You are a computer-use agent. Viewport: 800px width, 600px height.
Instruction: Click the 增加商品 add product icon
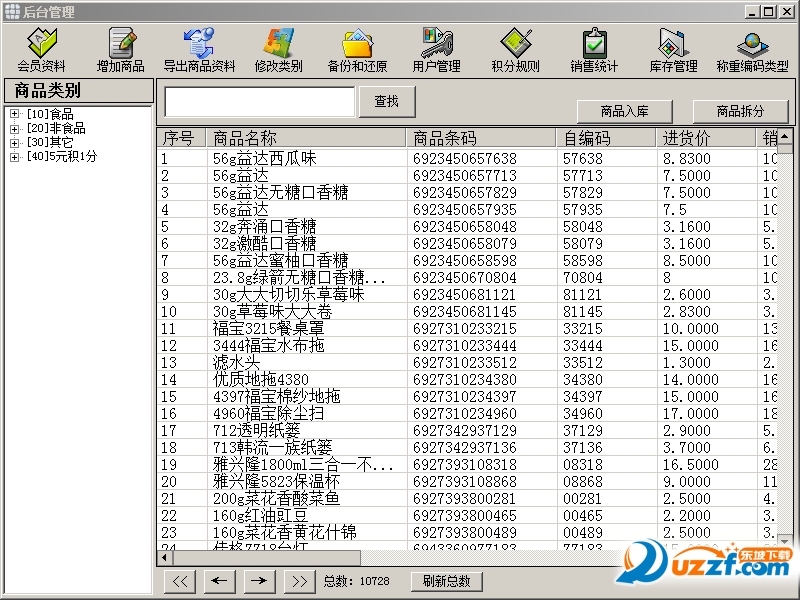pyautogui.click(x=120, y=50)
